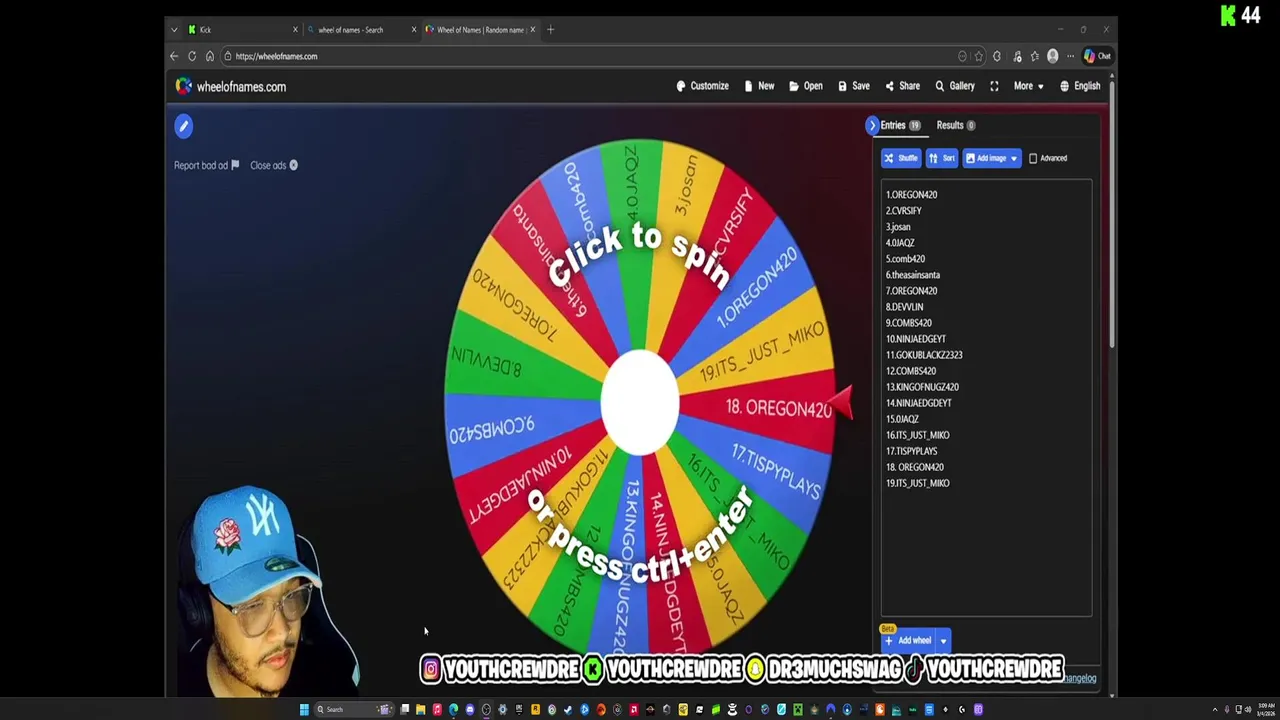Shuffle the wheel entries

tap(901, 158)
